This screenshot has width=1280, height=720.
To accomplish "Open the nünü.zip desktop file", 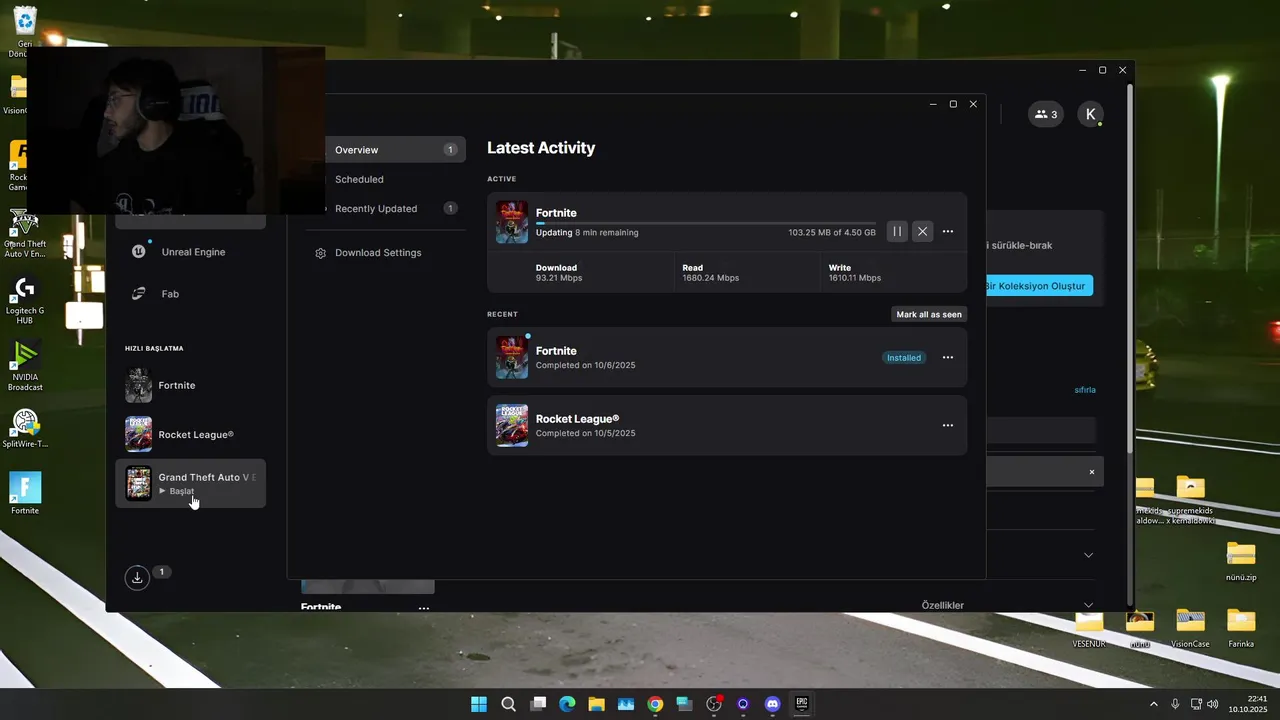I will pyautogui.click(x=1241, y=562).
